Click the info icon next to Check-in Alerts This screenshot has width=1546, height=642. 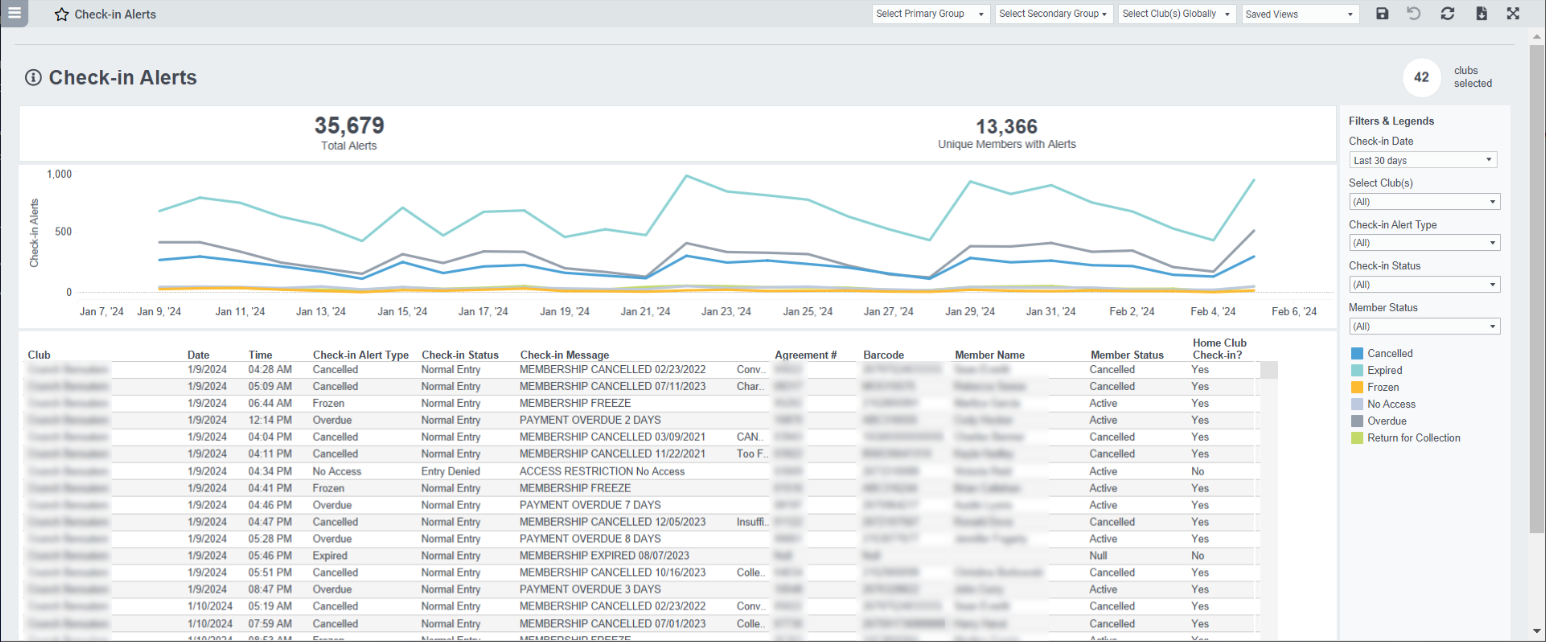point(34,77)
